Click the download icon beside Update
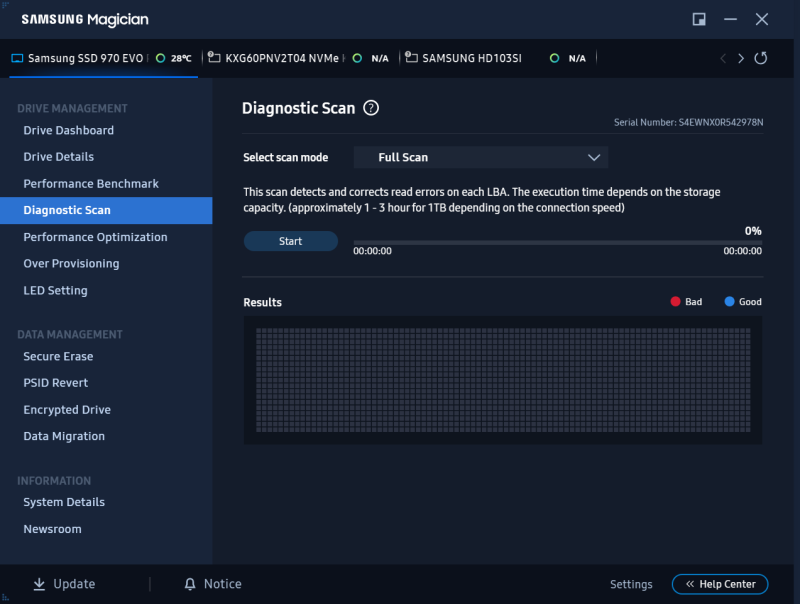Image resolution: width=800 pixels, height=604 pixels. (39, 584)
